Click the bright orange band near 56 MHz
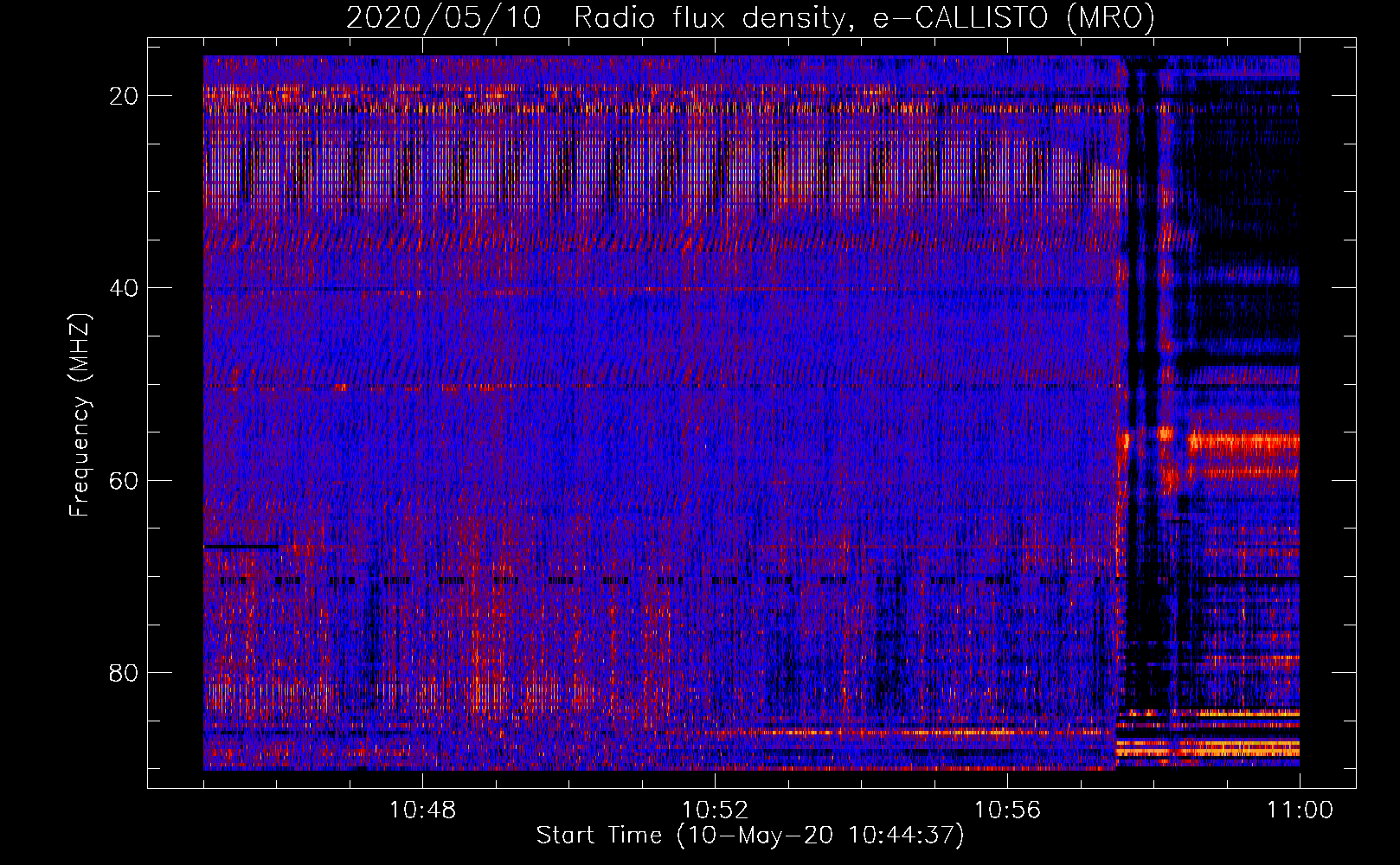The width and height of the screenshot is (1400, 865). click(x=1243, y=443)
